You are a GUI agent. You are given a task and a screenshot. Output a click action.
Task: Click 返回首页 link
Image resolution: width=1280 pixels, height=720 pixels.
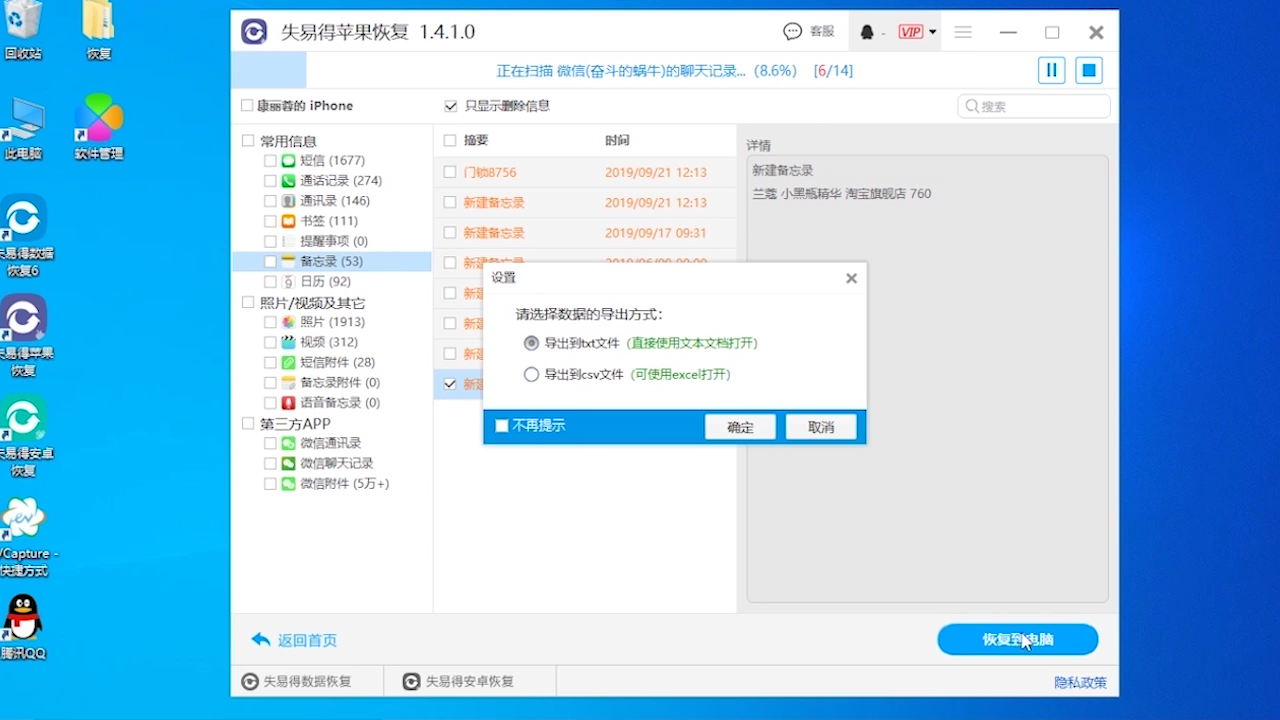coord(294,640)
